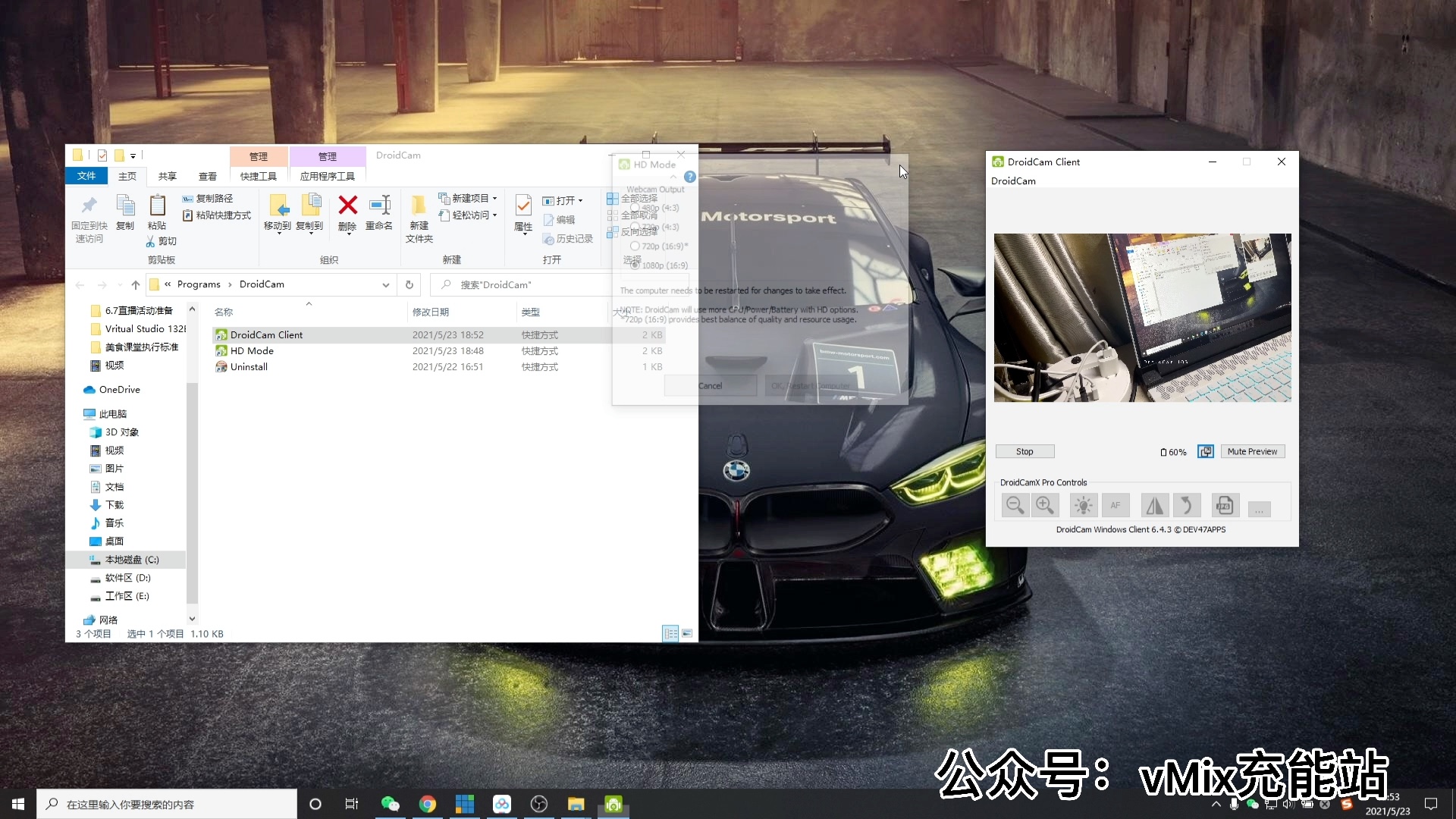This screenshot has height=819, width=1456.
Task: Mirror the video with the flip icon
Action: (x=1155, y=505)
